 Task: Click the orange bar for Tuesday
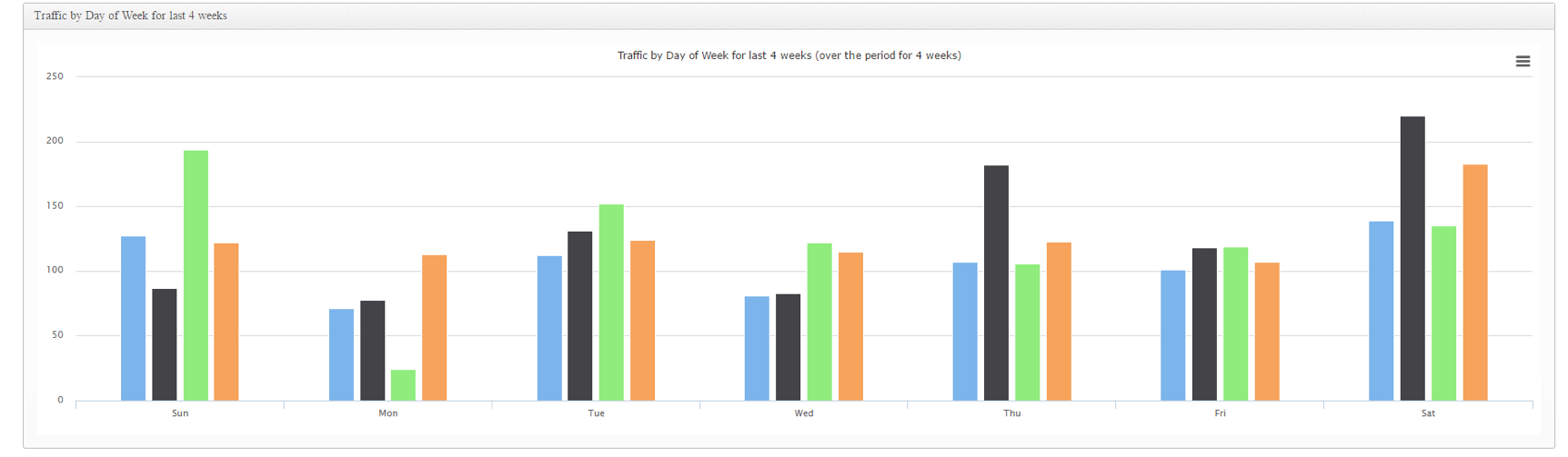pyautogui.click(x=642, y=321)
